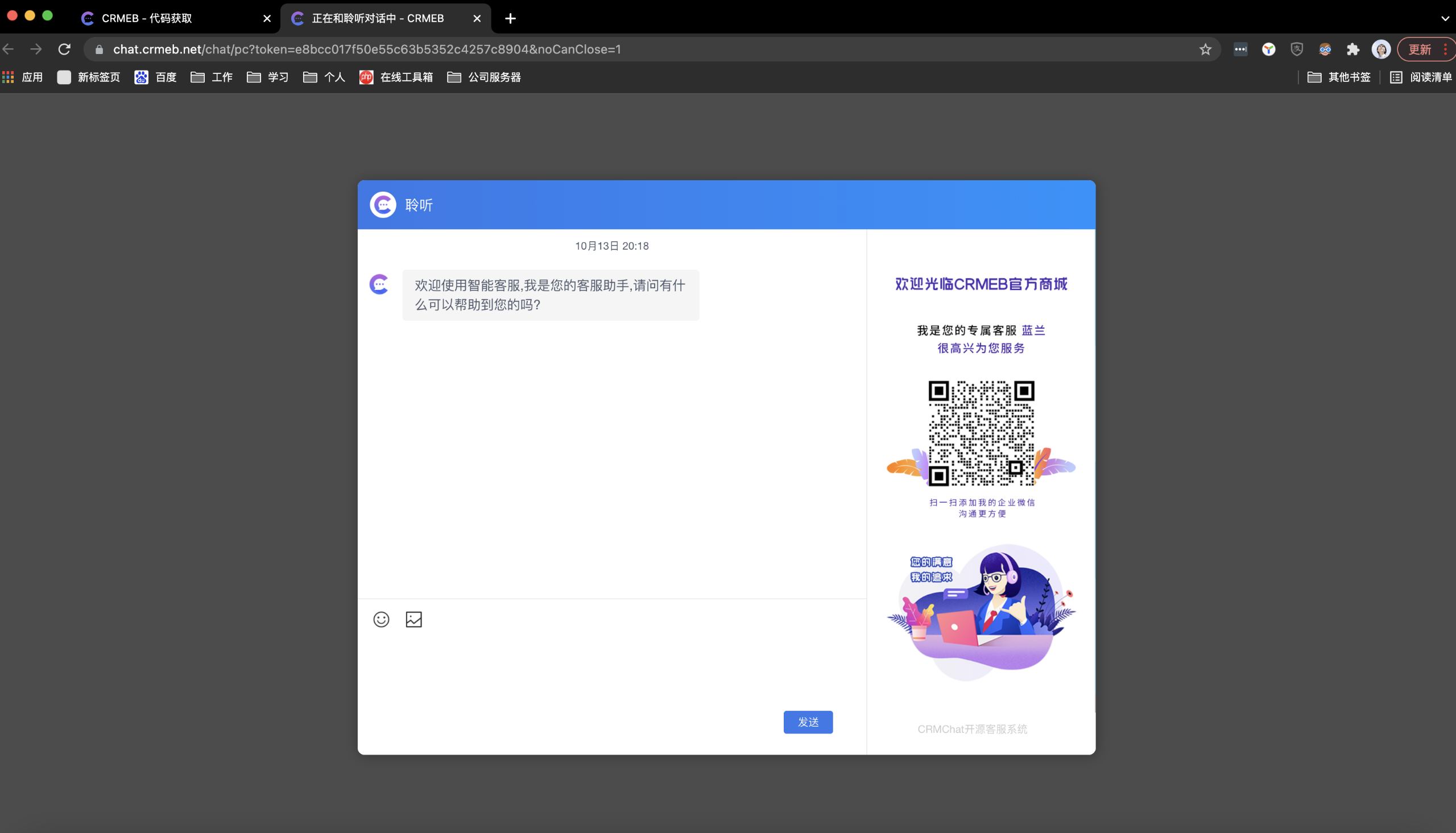The height and width of the screenshot is (833, 1456).
Task: Click the address bar URL
Action: click(x=367, y=49)
